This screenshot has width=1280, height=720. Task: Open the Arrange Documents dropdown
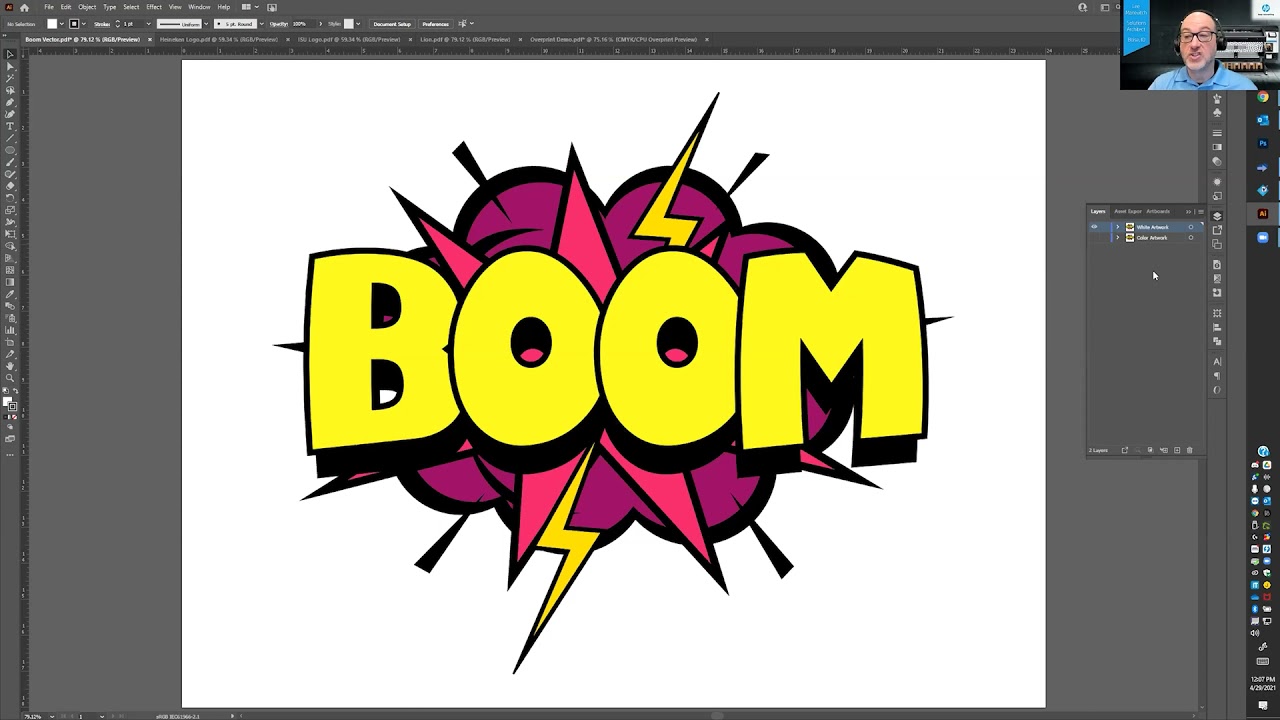(250, 7)
